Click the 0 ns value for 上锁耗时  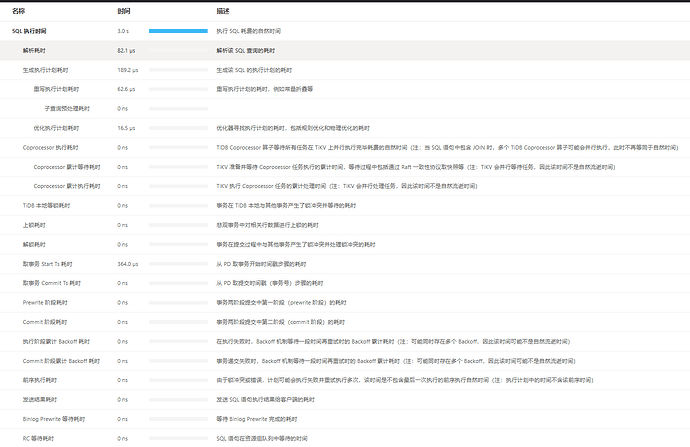122,225
